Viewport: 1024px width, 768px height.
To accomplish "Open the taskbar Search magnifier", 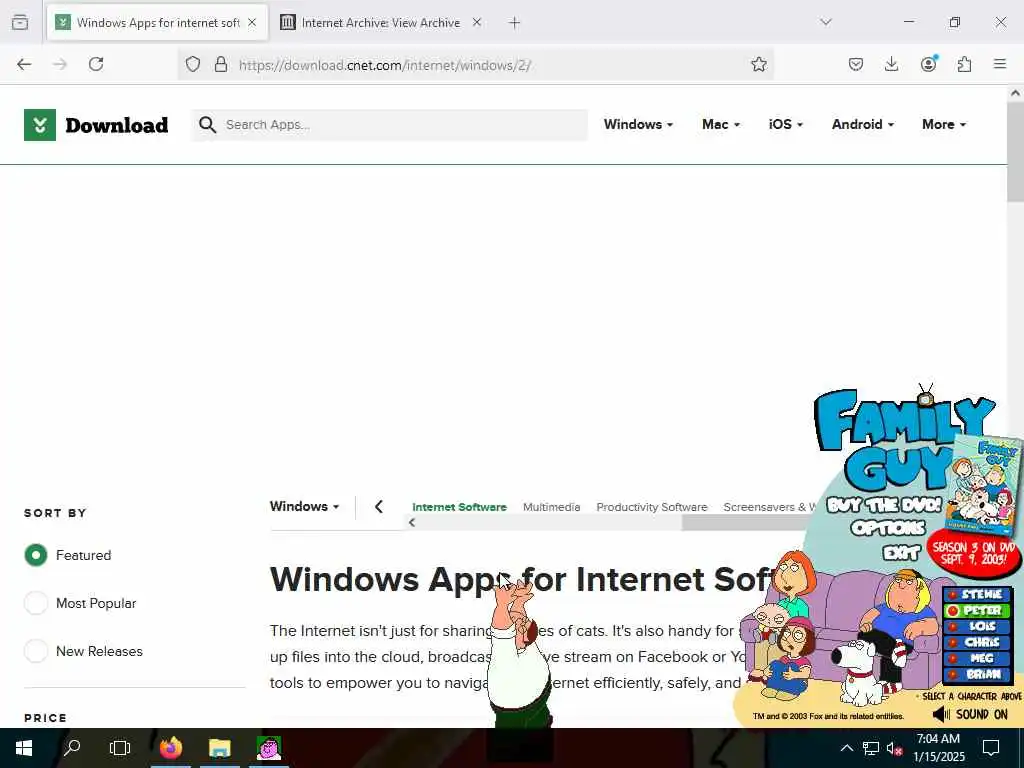I will (x=72, y=748).
